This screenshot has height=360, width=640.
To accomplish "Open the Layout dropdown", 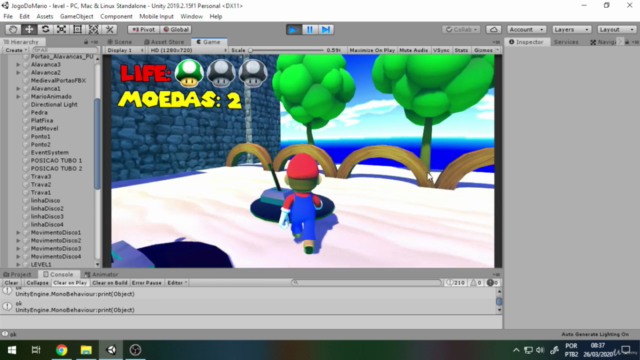I will 616,29.
